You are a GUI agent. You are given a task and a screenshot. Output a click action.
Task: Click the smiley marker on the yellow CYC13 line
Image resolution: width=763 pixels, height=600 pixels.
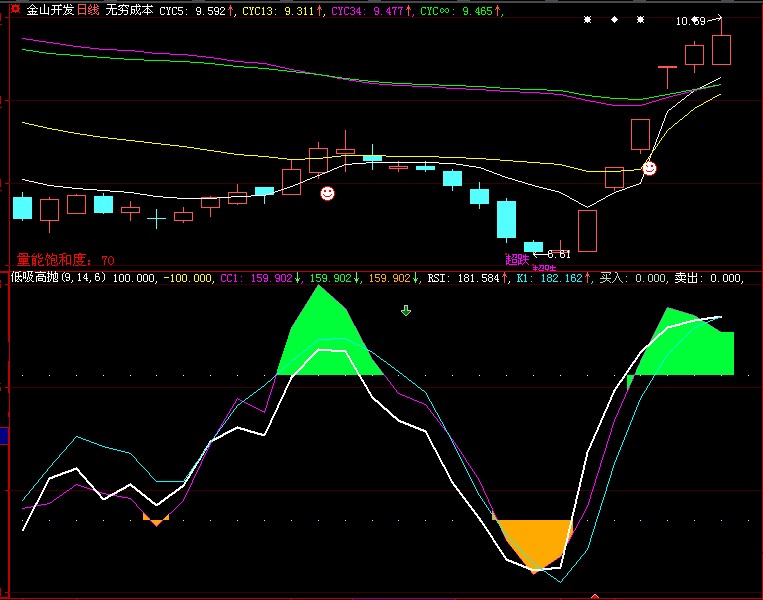(650, 168)
